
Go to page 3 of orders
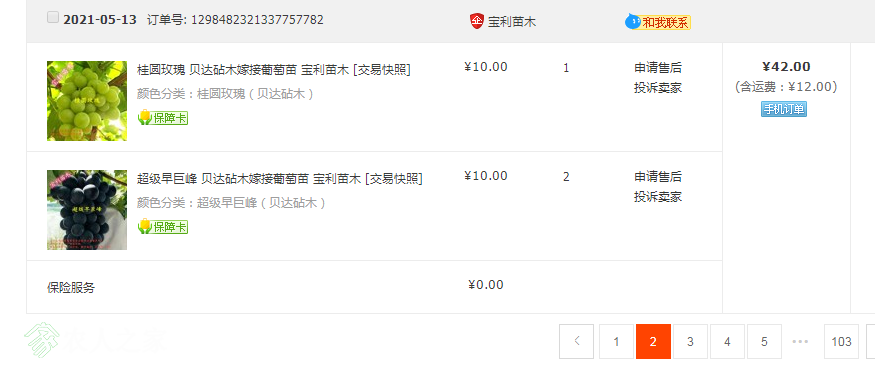point(690,341)
